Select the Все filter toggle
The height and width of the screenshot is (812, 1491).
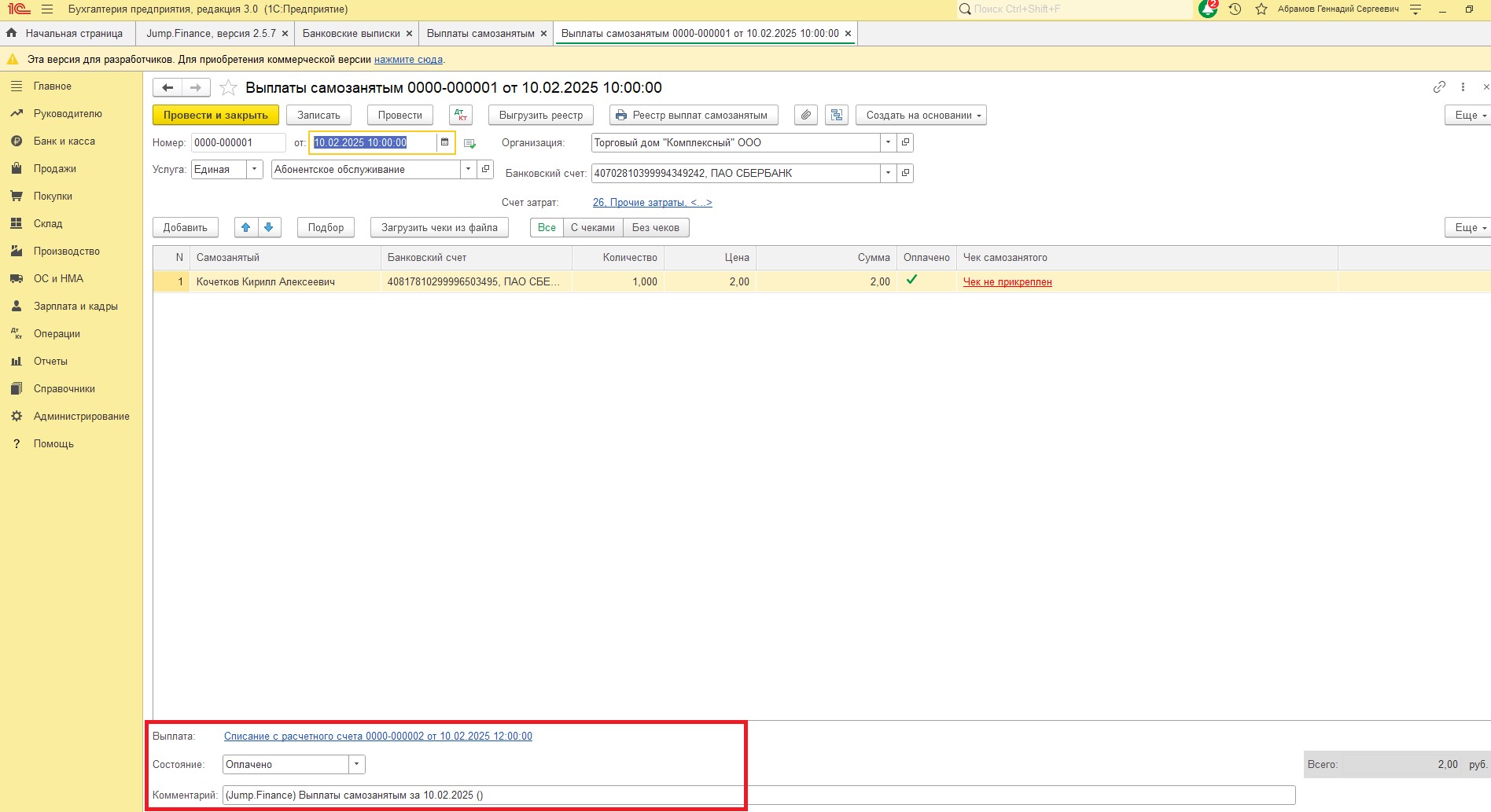pyautogui.click(x=547, y=227)
